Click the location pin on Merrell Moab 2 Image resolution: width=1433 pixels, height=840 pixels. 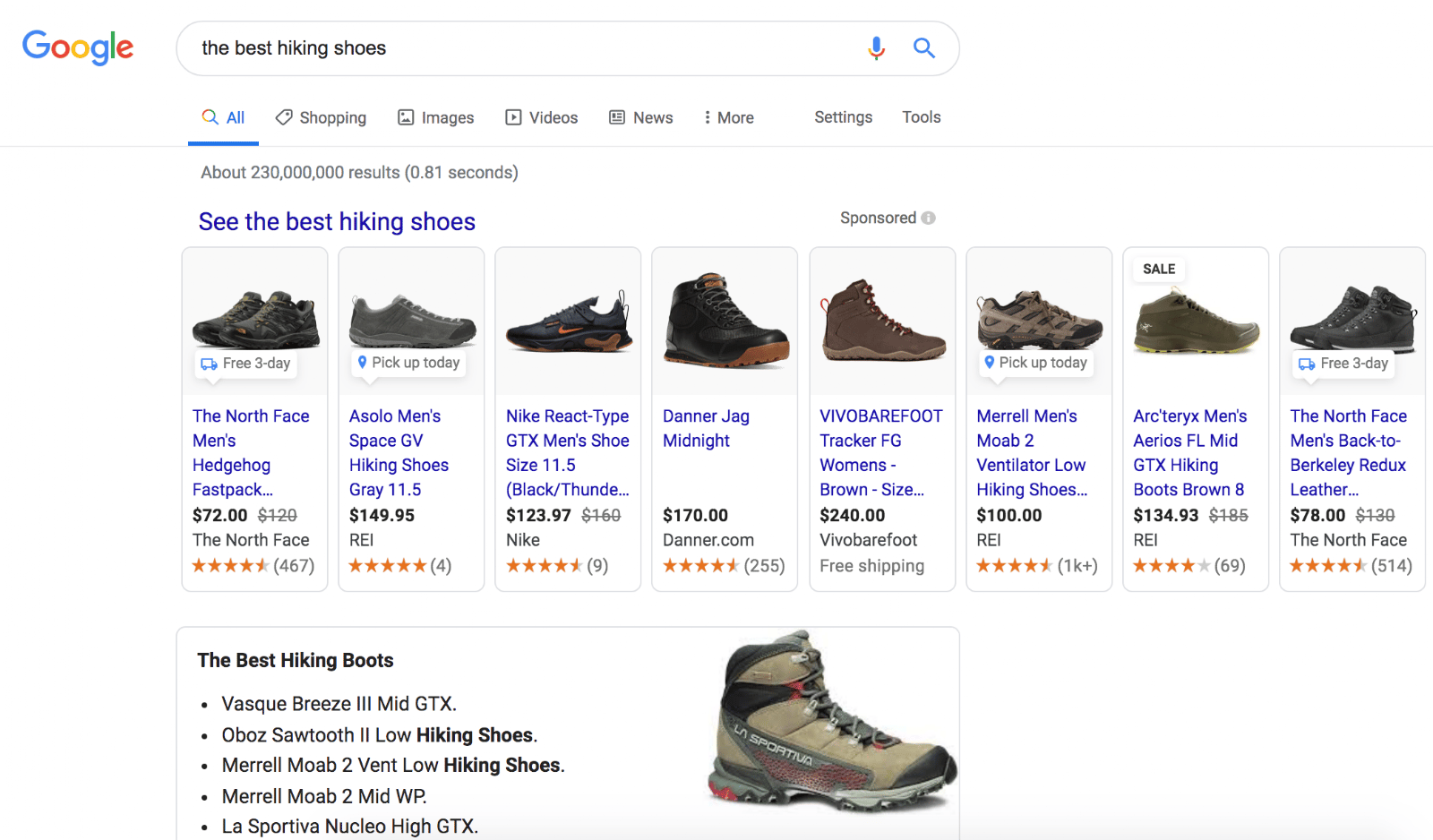989,362
